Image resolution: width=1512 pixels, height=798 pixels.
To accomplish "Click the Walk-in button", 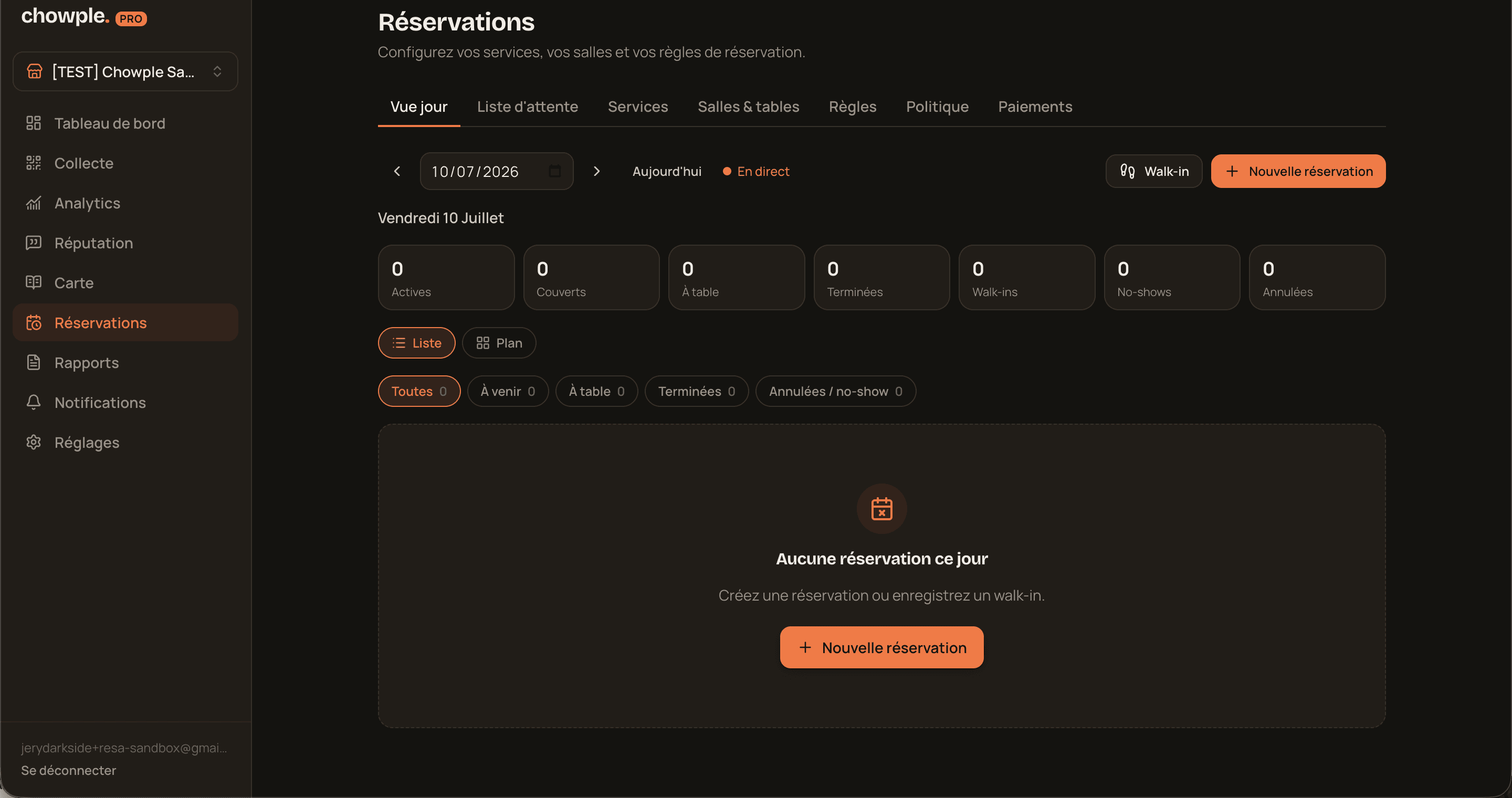I will [1154, 171].
